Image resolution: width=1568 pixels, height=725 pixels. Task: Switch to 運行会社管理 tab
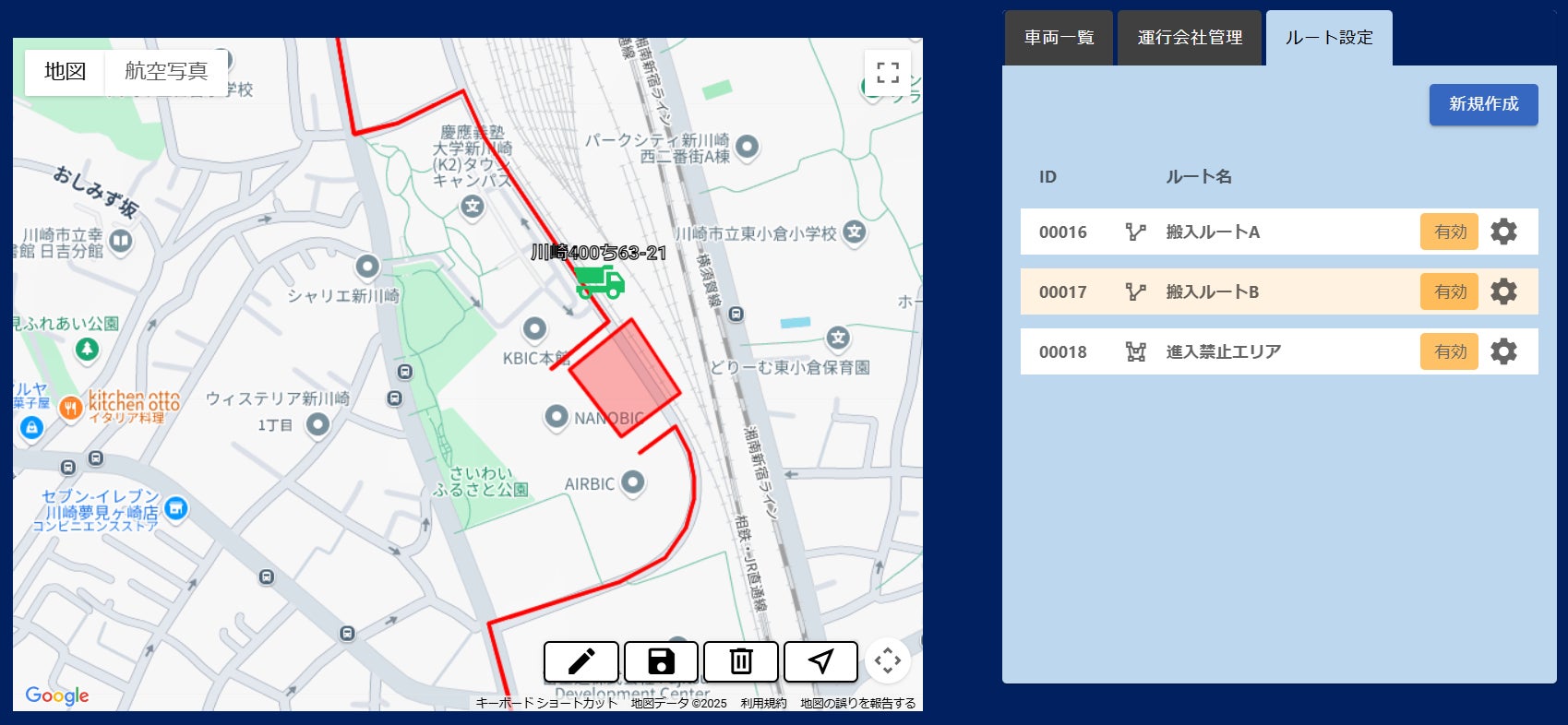tap(1190, 38)
